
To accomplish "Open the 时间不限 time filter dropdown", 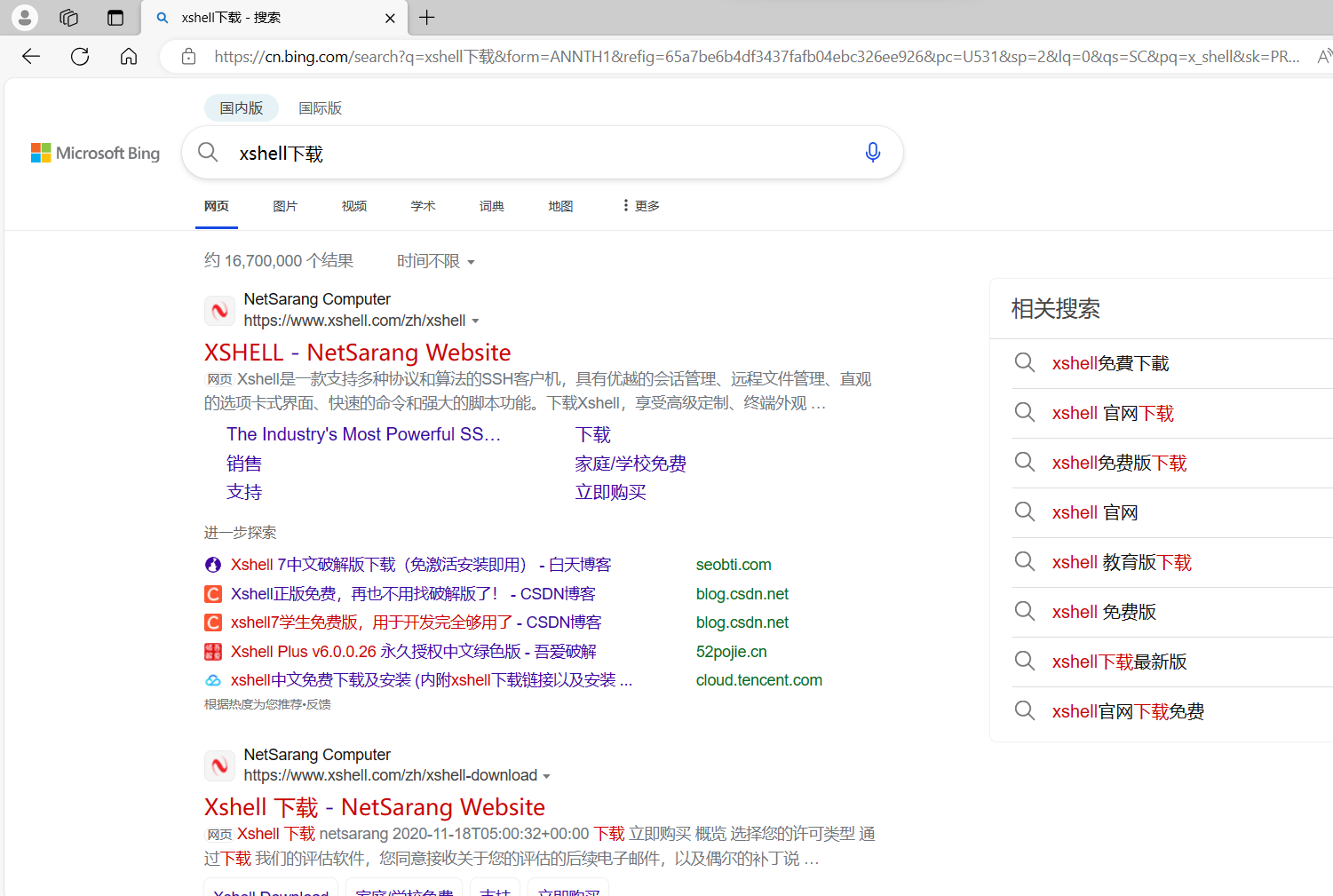I will [x=434, y=260].
